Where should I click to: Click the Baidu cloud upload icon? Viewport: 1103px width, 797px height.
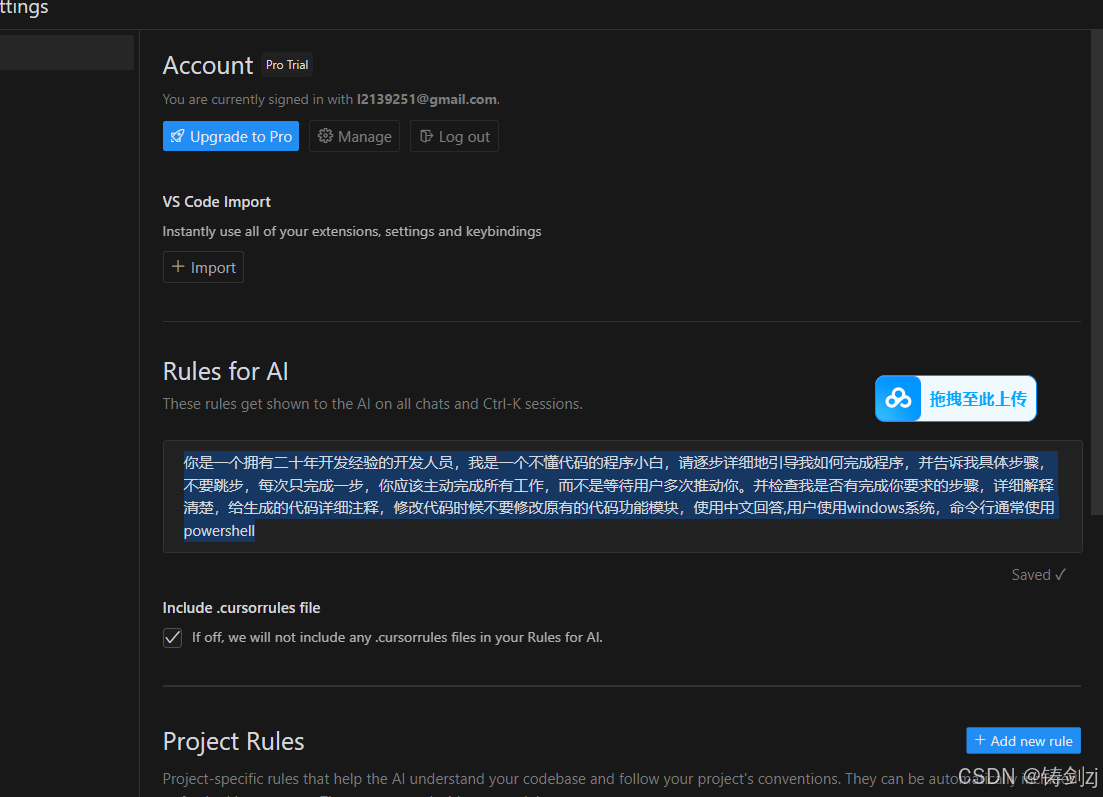point(898,399)
